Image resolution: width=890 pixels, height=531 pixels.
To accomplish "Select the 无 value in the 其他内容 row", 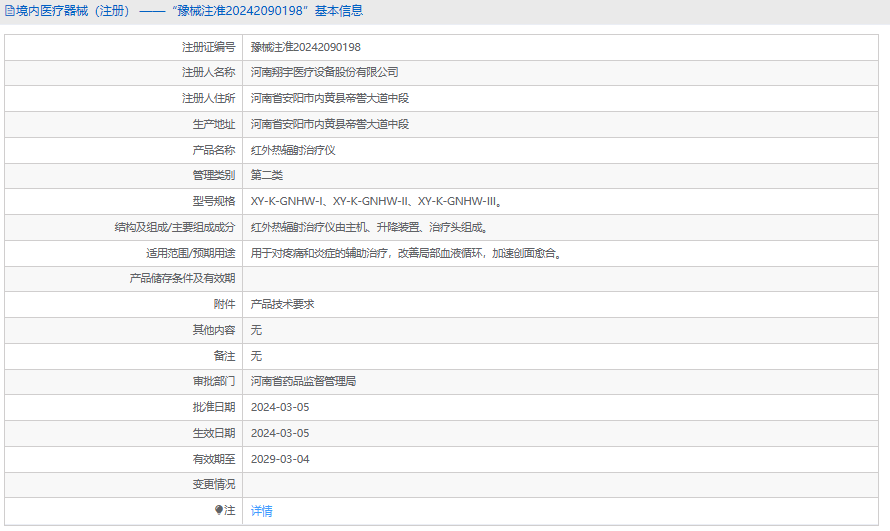I will coord(256,330).
